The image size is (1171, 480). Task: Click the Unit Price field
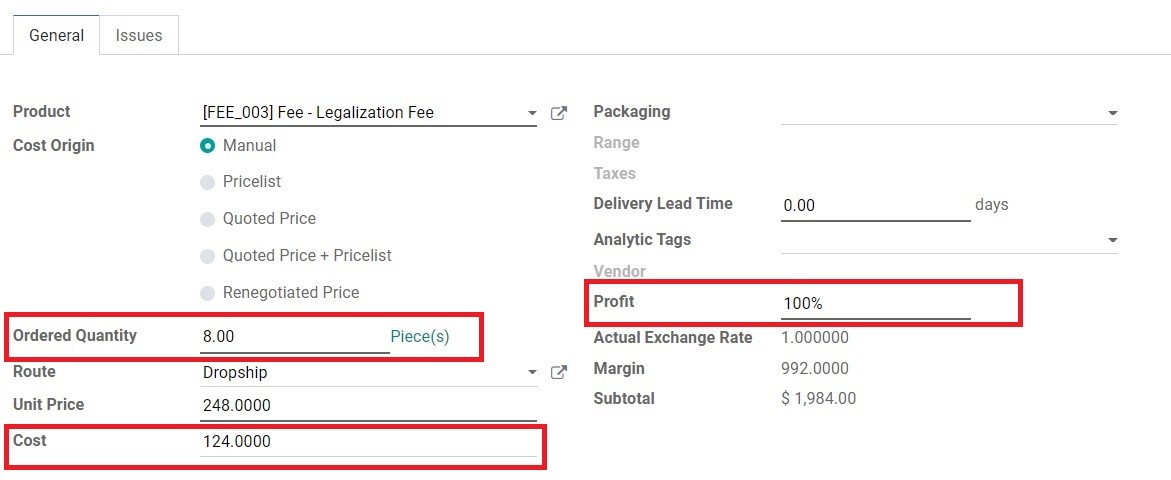368,406
